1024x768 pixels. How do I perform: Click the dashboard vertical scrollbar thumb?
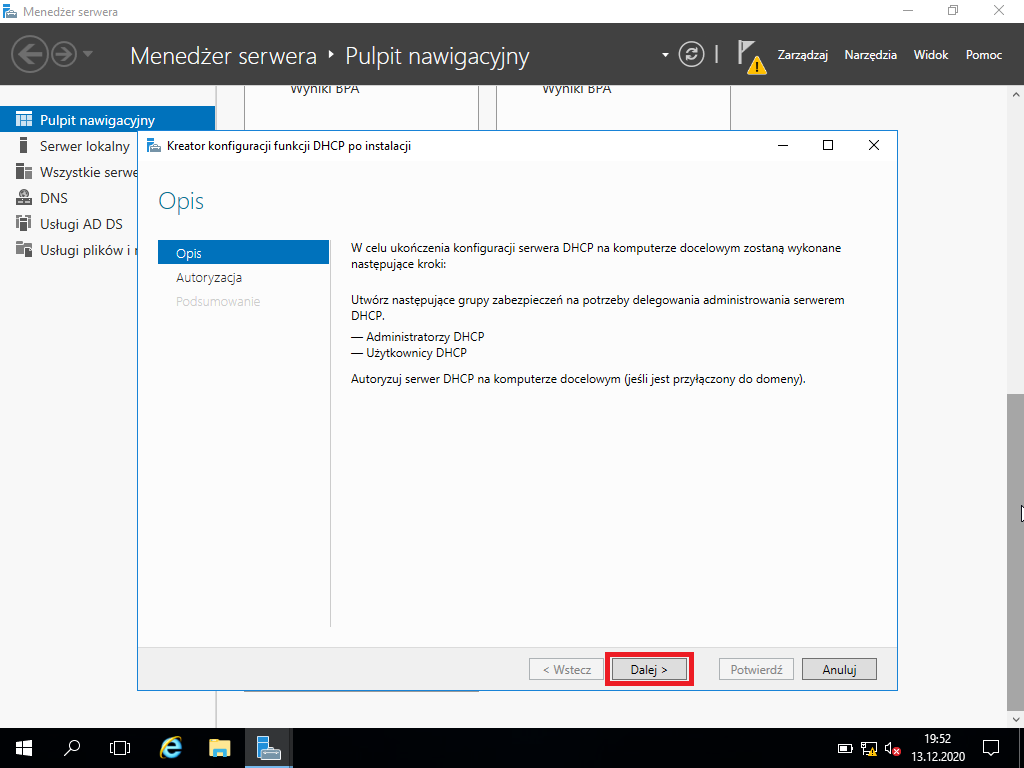tap(1016, 552)
